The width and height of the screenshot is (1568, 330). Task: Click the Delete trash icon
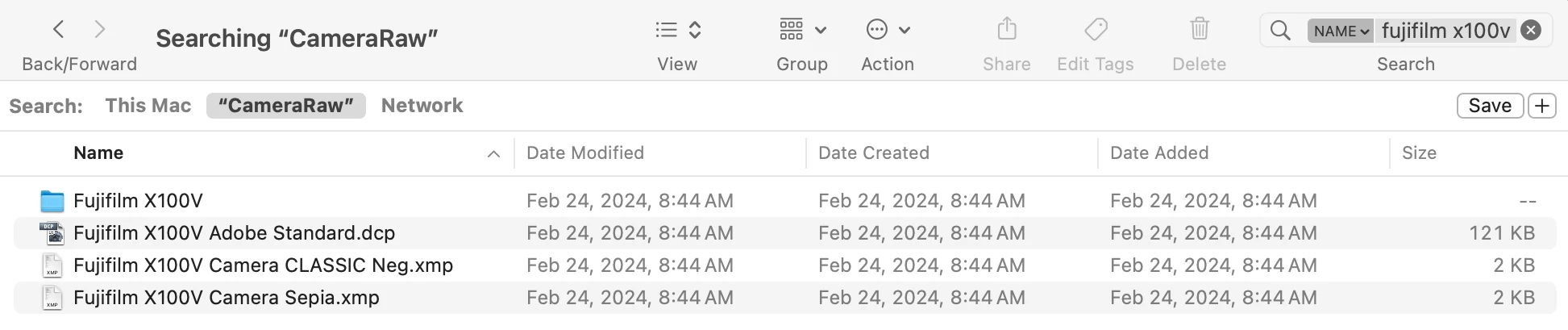[1199, 30]
